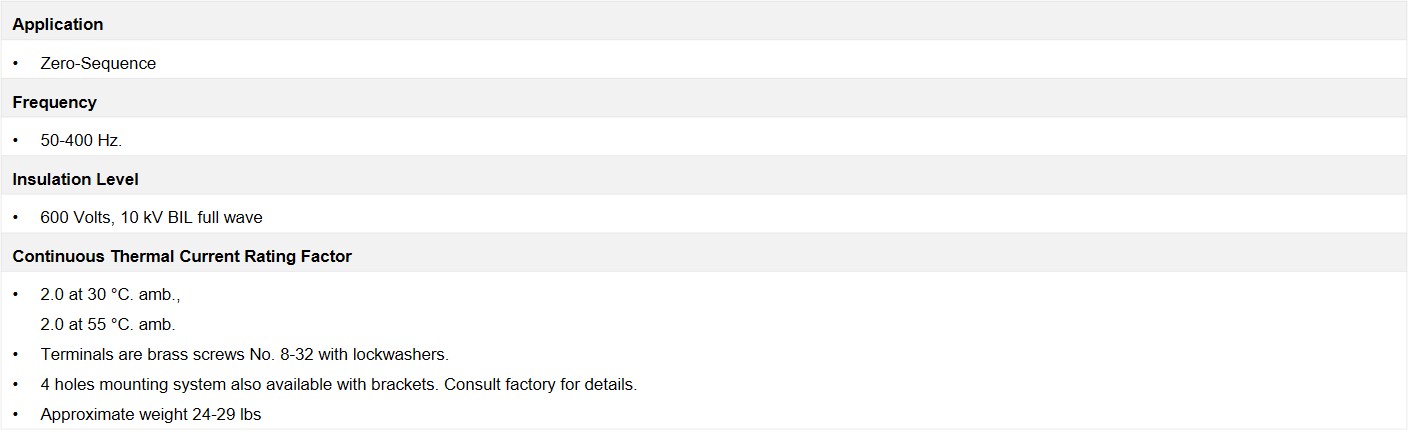Click the Continuous Thermal Current Rating Factor header
The image size is (1408, 435).
click(182, 256)
